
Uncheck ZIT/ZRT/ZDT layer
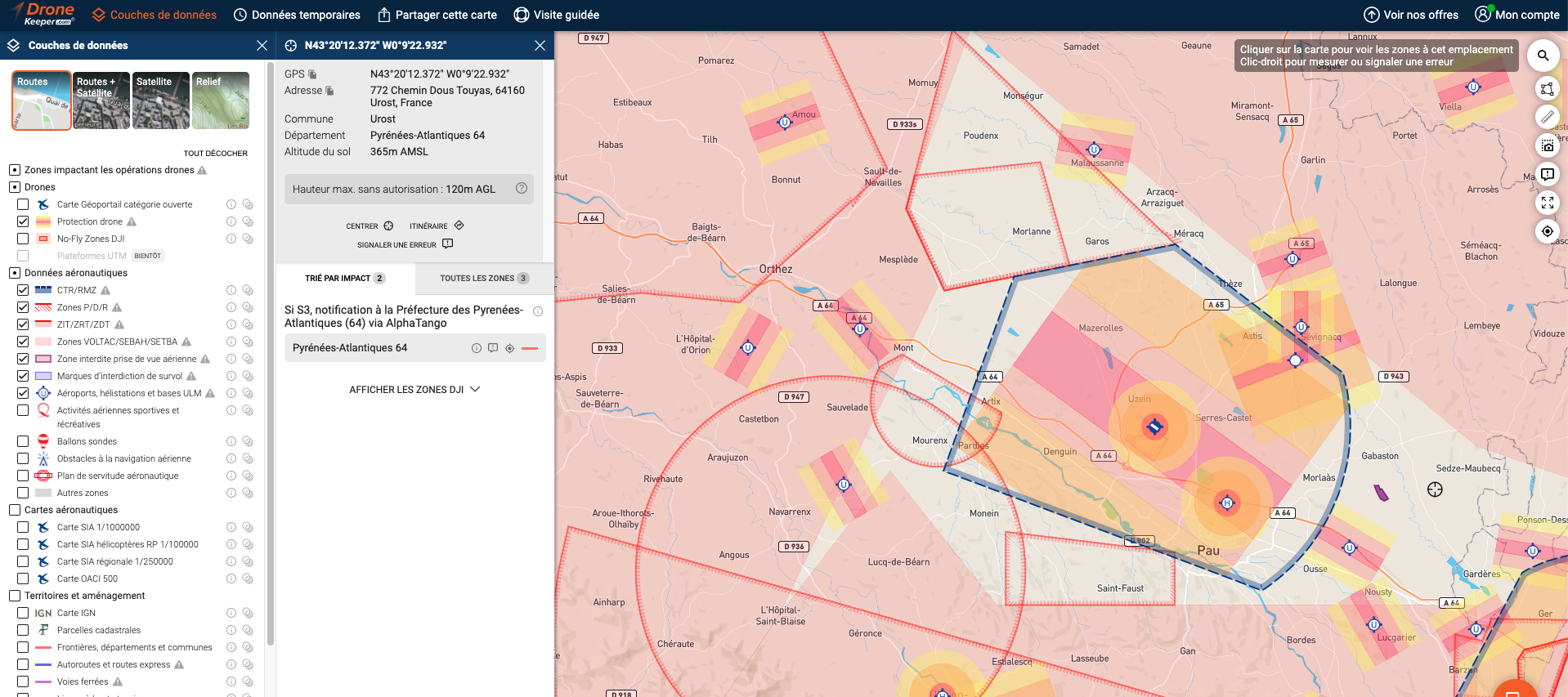[x=23, y=324]
